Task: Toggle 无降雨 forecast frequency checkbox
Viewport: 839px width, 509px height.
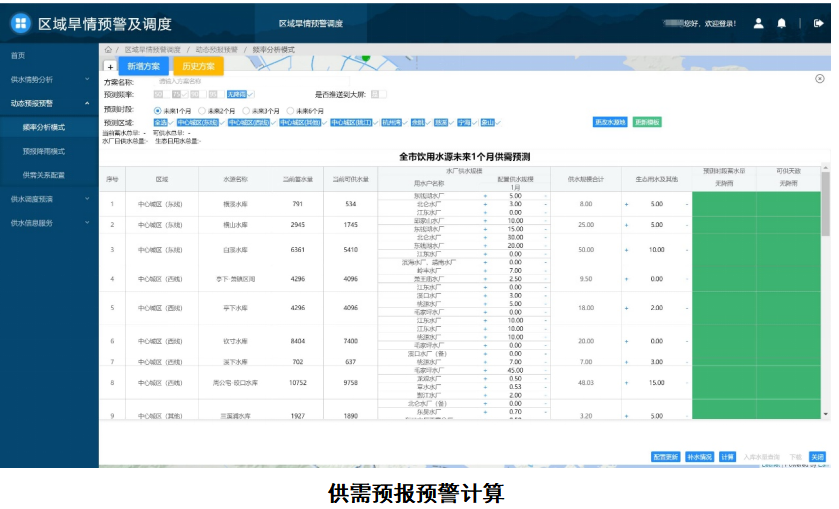Action: 240,94
